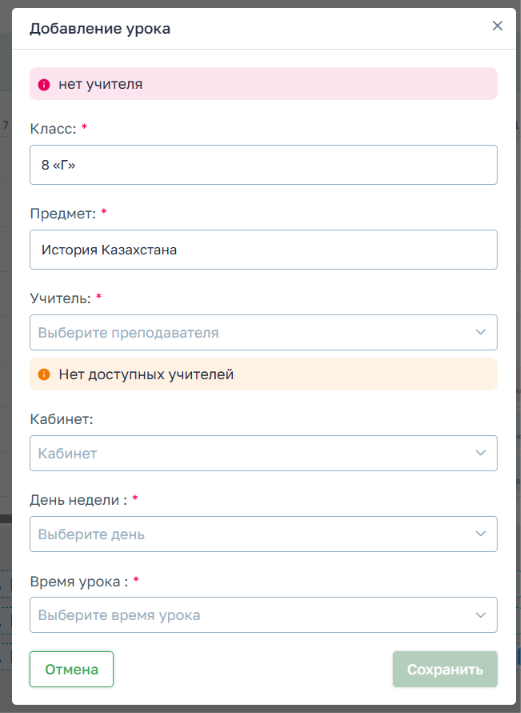Click the Добавление урока dialog title
Viewport: 521px width, 713px height.
[100, 29]
